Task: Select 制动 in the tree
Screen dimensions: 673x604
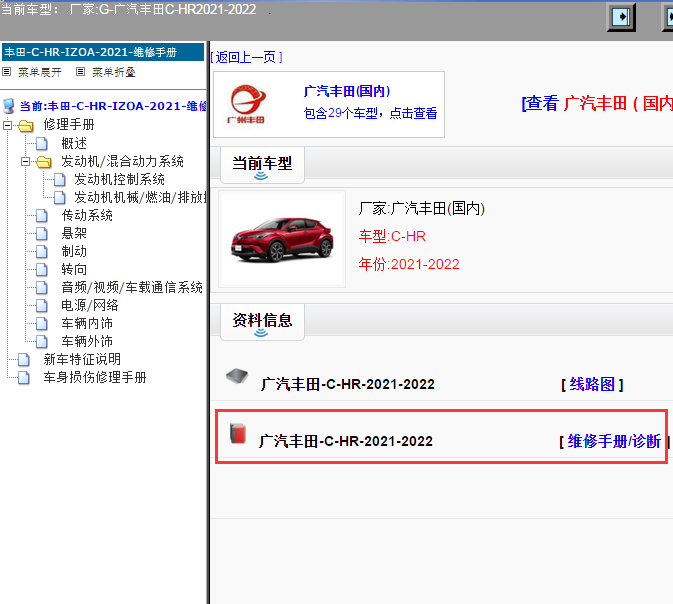Action: 74,252
